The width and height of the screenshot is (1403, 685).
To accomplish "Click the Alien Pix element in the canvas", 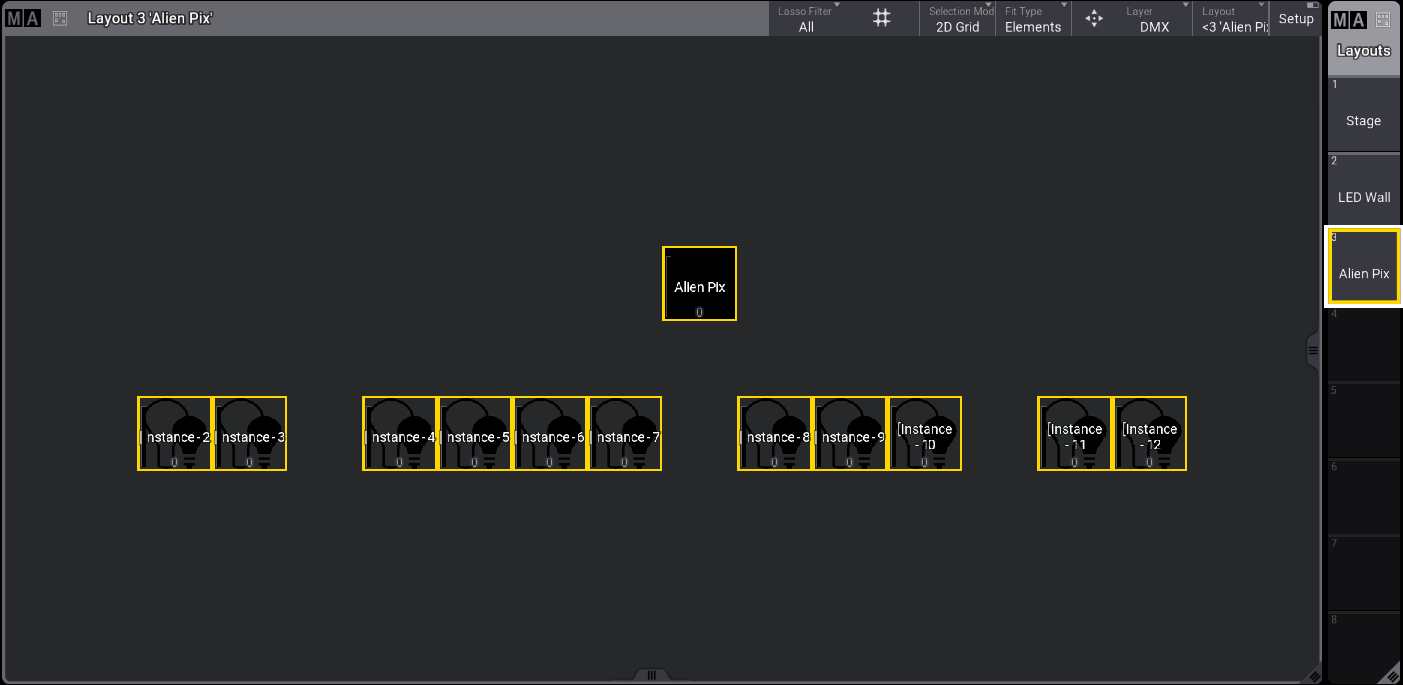I will pos(699,284).
